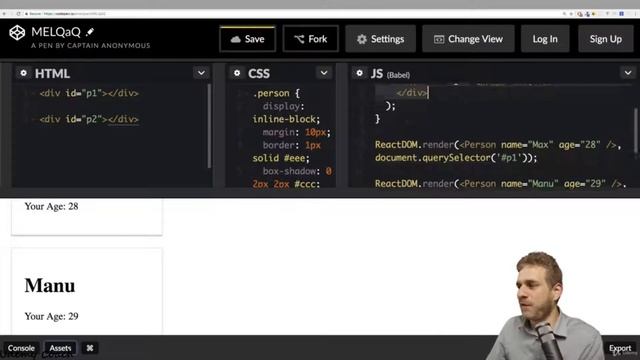
Task: Save the pen
Action: pyautogui.click(x=248, y=39)
